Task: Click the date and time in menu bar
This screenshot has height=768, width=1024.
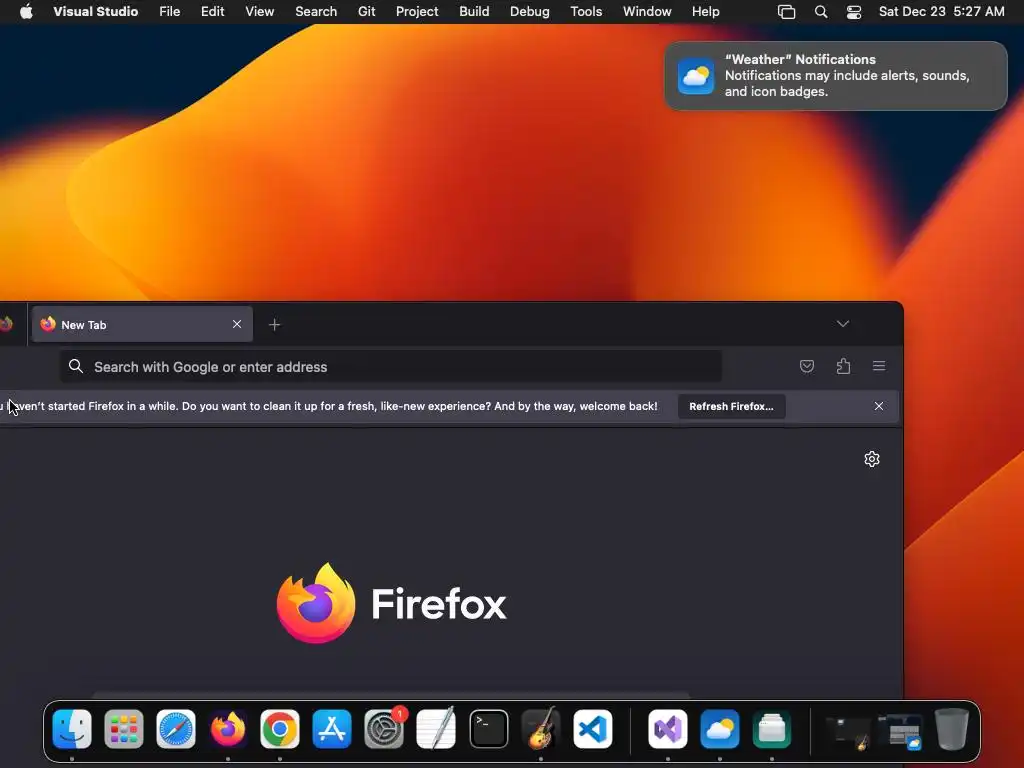Action: (x=942, y=12)
